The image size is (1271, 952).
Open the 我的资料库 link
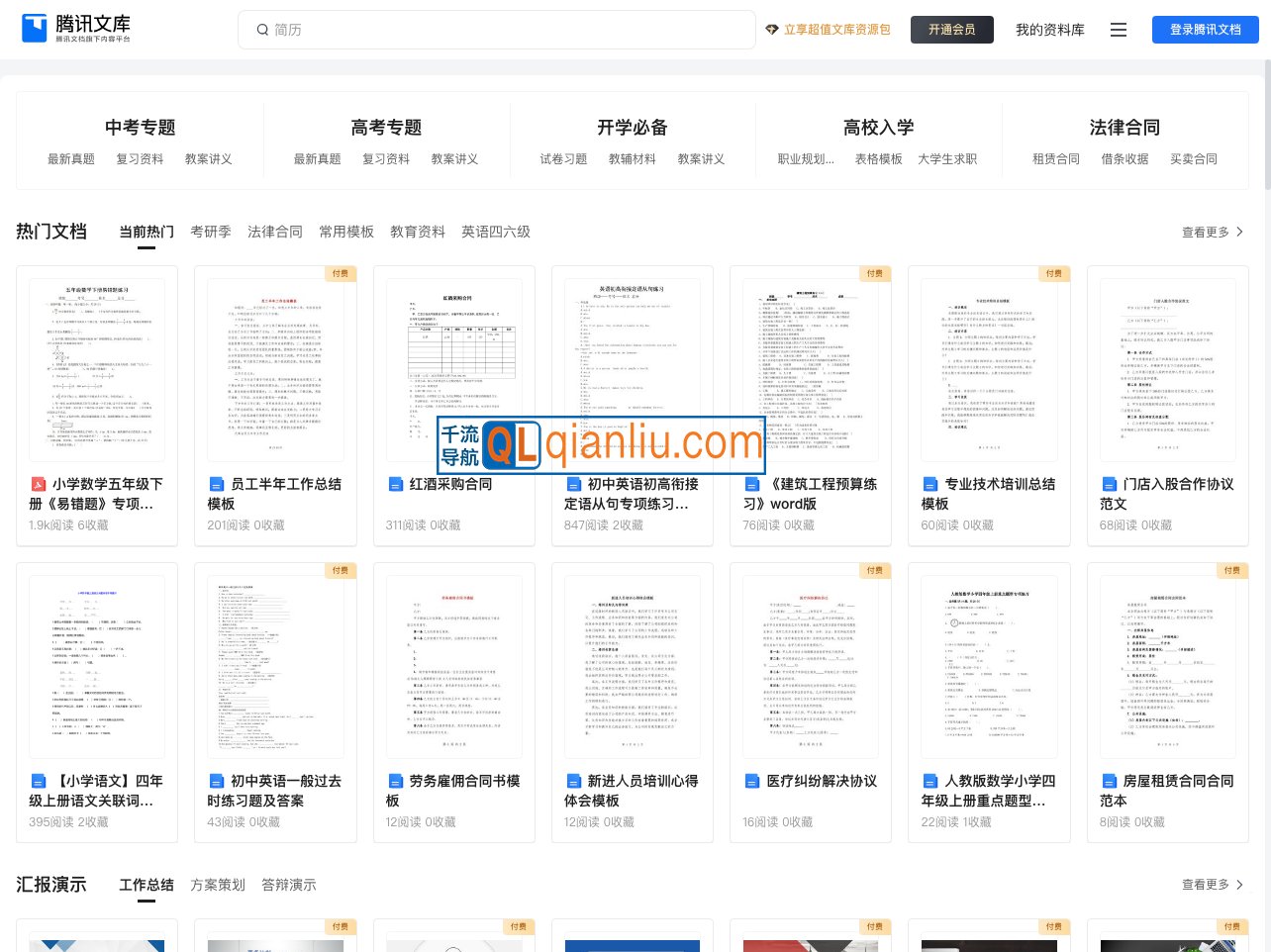(1049, 30)
